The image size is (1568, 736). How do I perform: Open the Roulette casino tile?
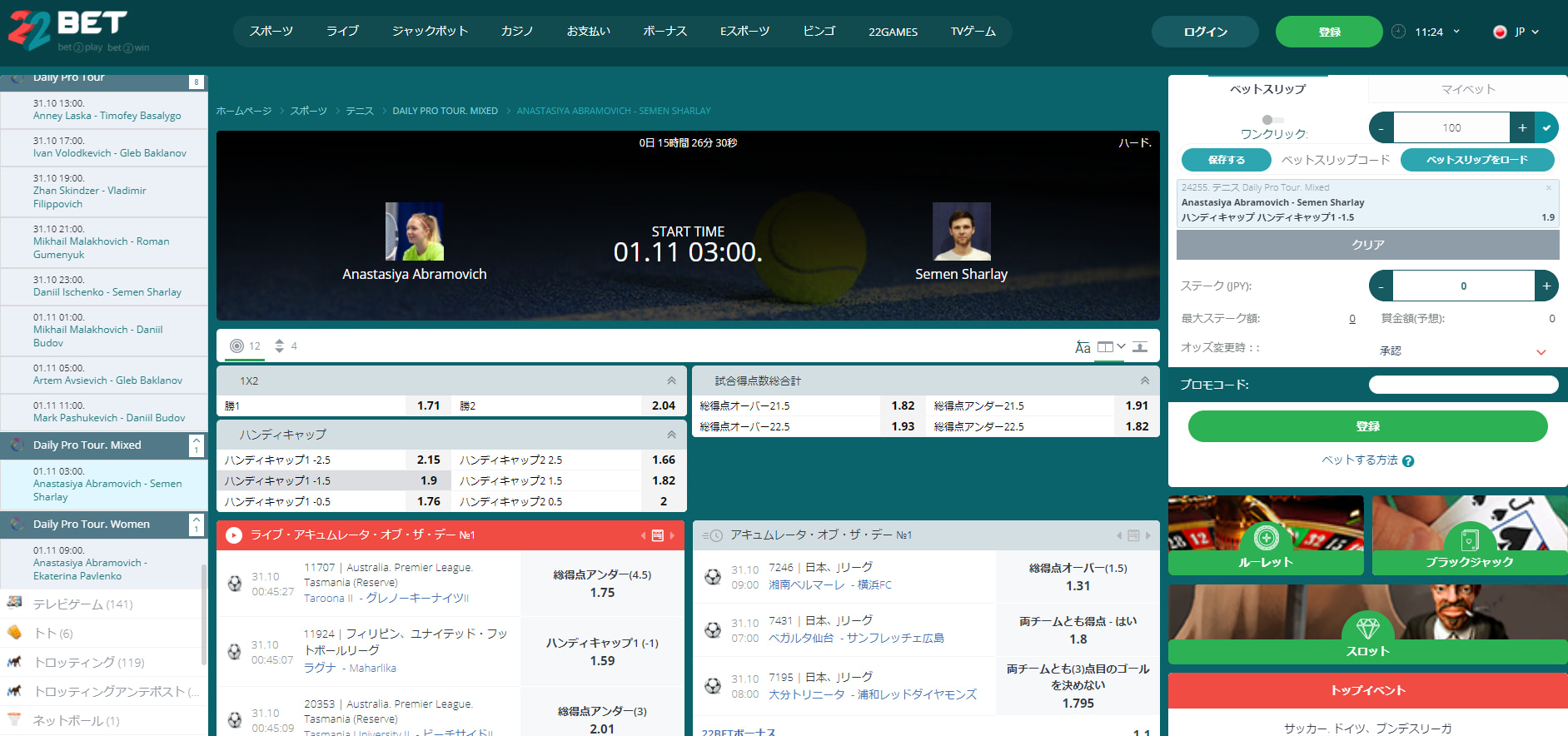(x=1266, y=535)
